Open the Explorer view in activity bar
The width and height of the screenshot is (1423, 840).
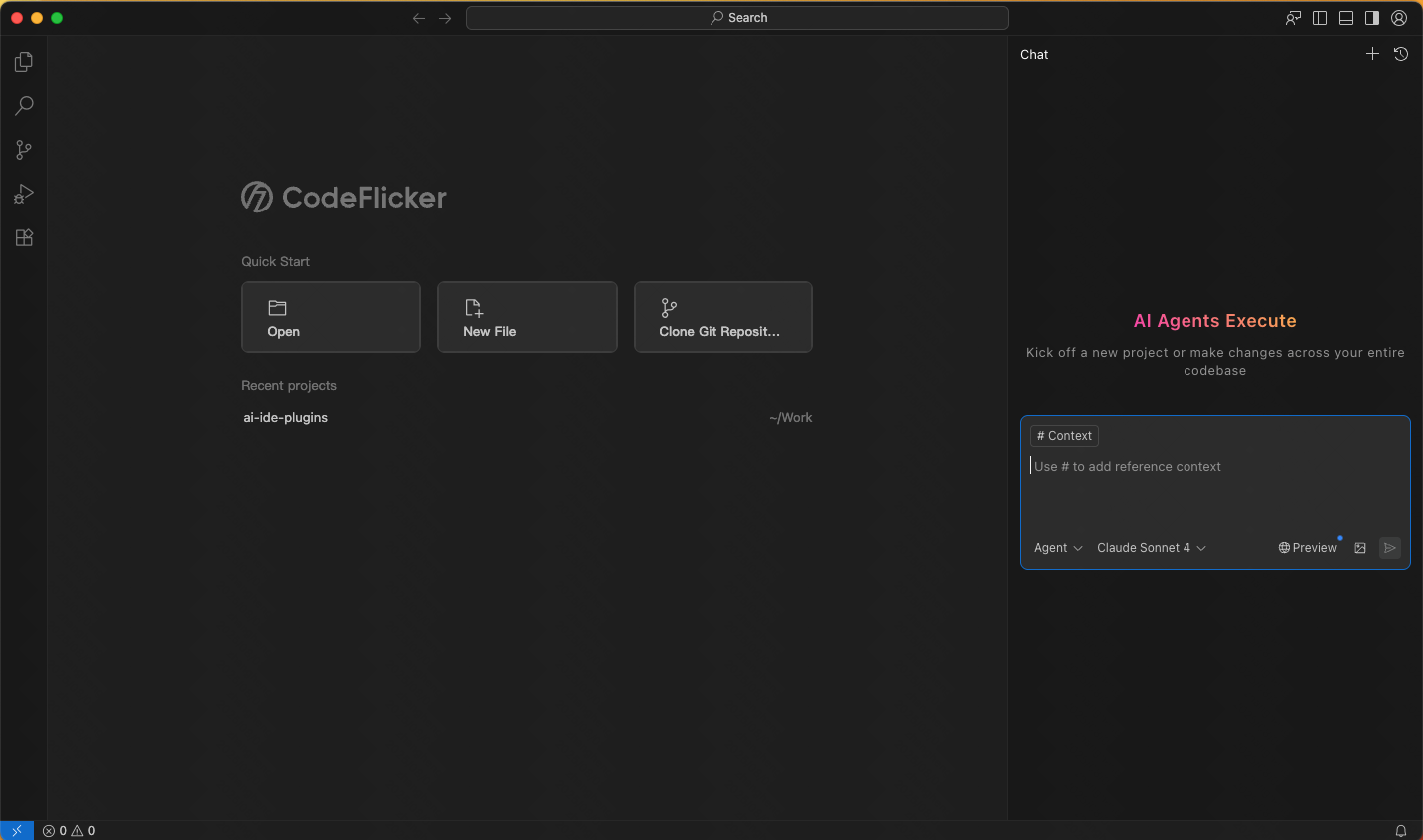[x=24, y=62]
